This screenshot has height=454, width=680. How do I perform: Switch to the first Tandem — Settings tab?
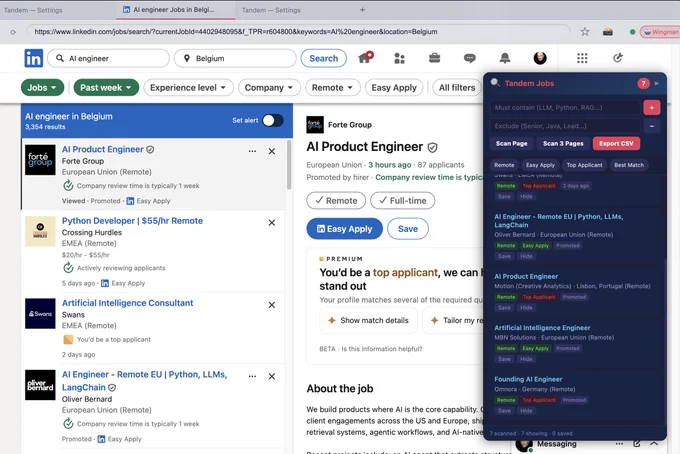coord(33,10)
